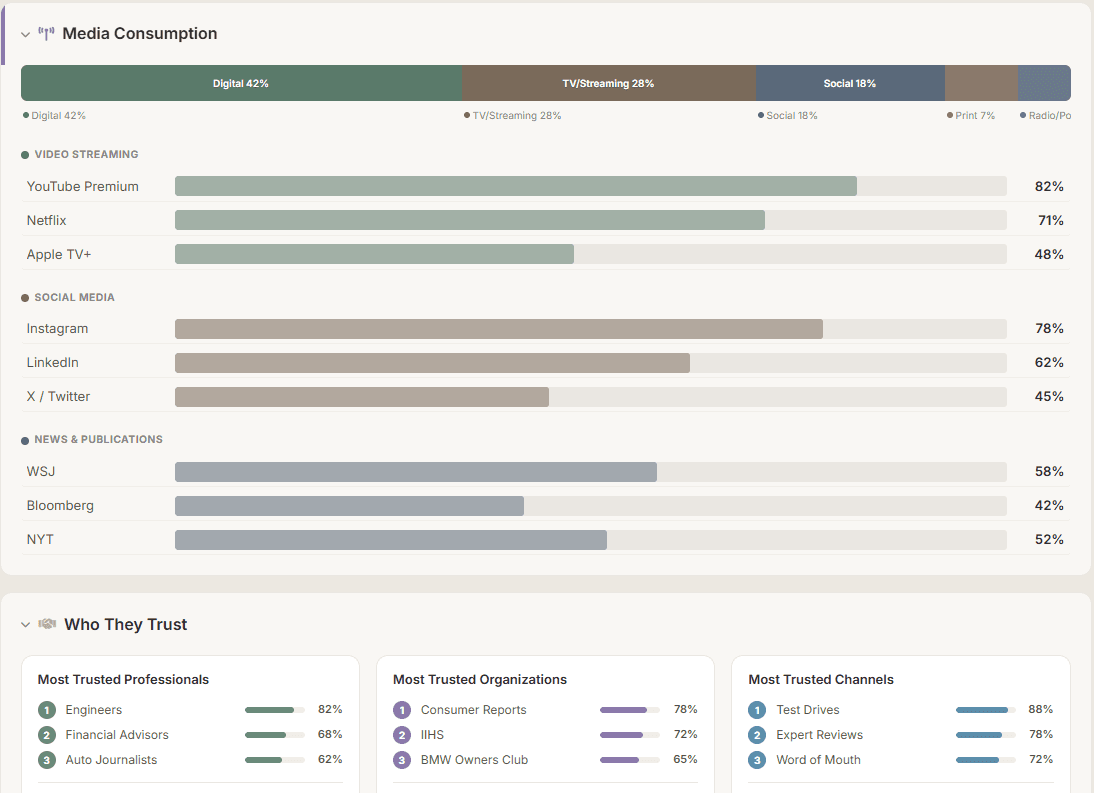This screenshot has height=793, width=1094.
Task: Click rank 2 badge next to Expert Reviews
Action: pos(757,735)
